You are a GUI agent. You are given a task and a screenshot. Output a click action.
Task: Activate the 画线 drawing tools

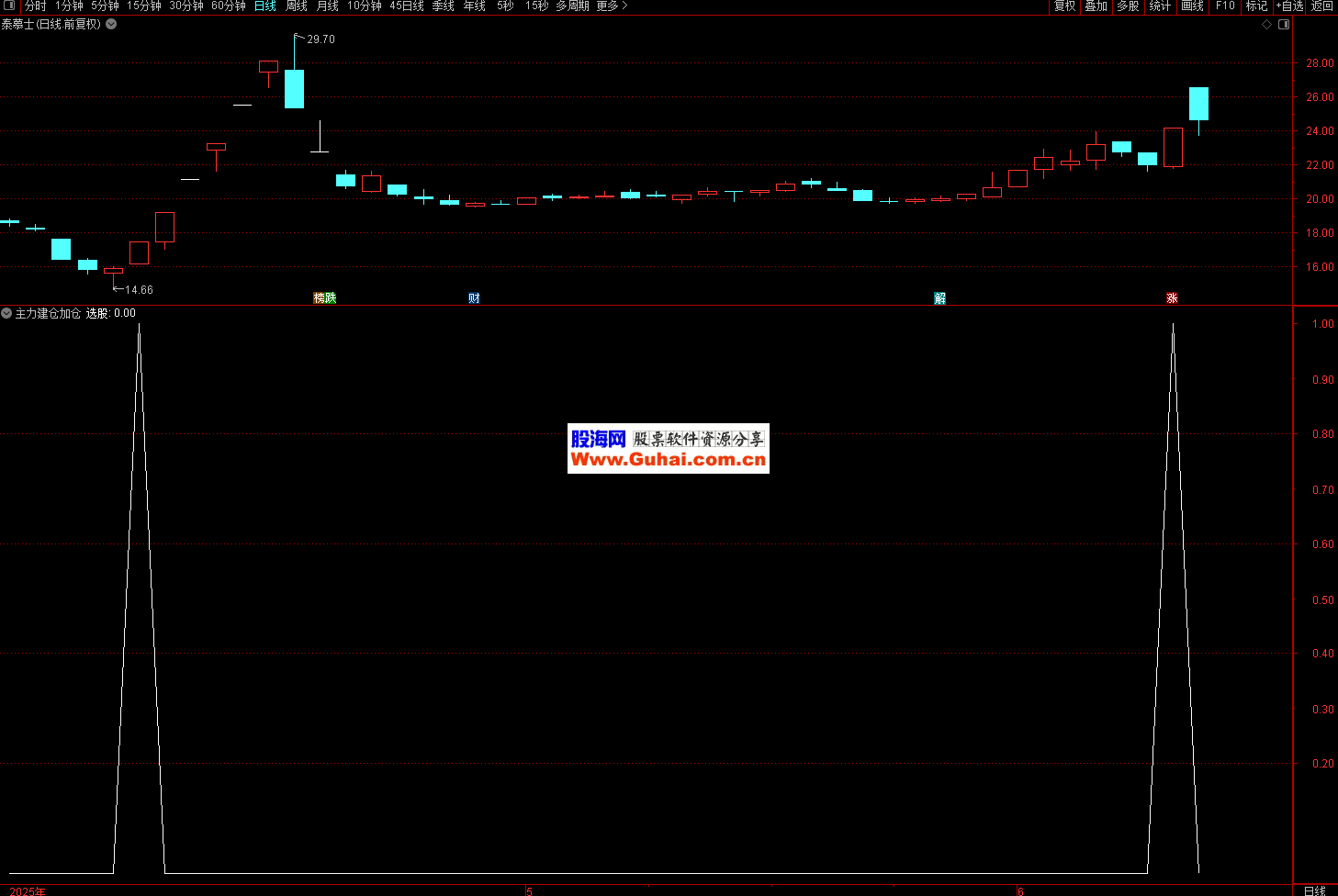(x=1192, y=6)
